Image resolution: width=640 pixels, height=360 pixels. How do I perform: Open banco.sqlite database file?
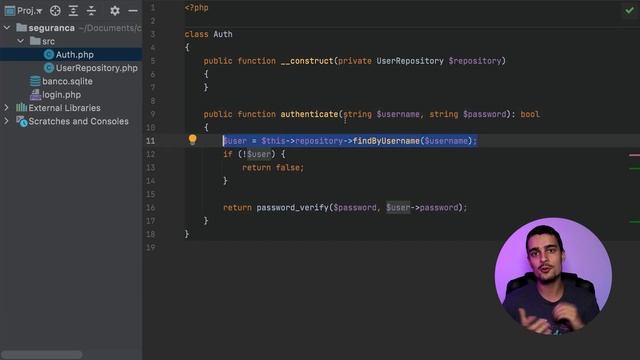(x=67, y=81)
